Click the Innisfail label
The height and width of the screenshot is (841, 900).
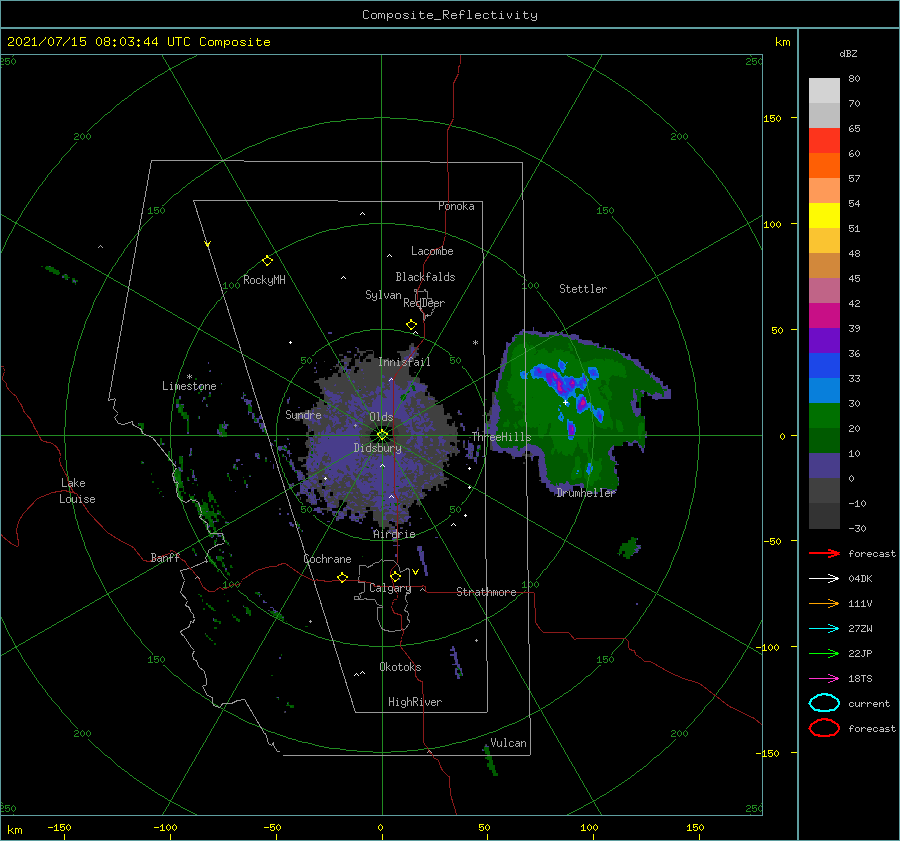[404, 362]
